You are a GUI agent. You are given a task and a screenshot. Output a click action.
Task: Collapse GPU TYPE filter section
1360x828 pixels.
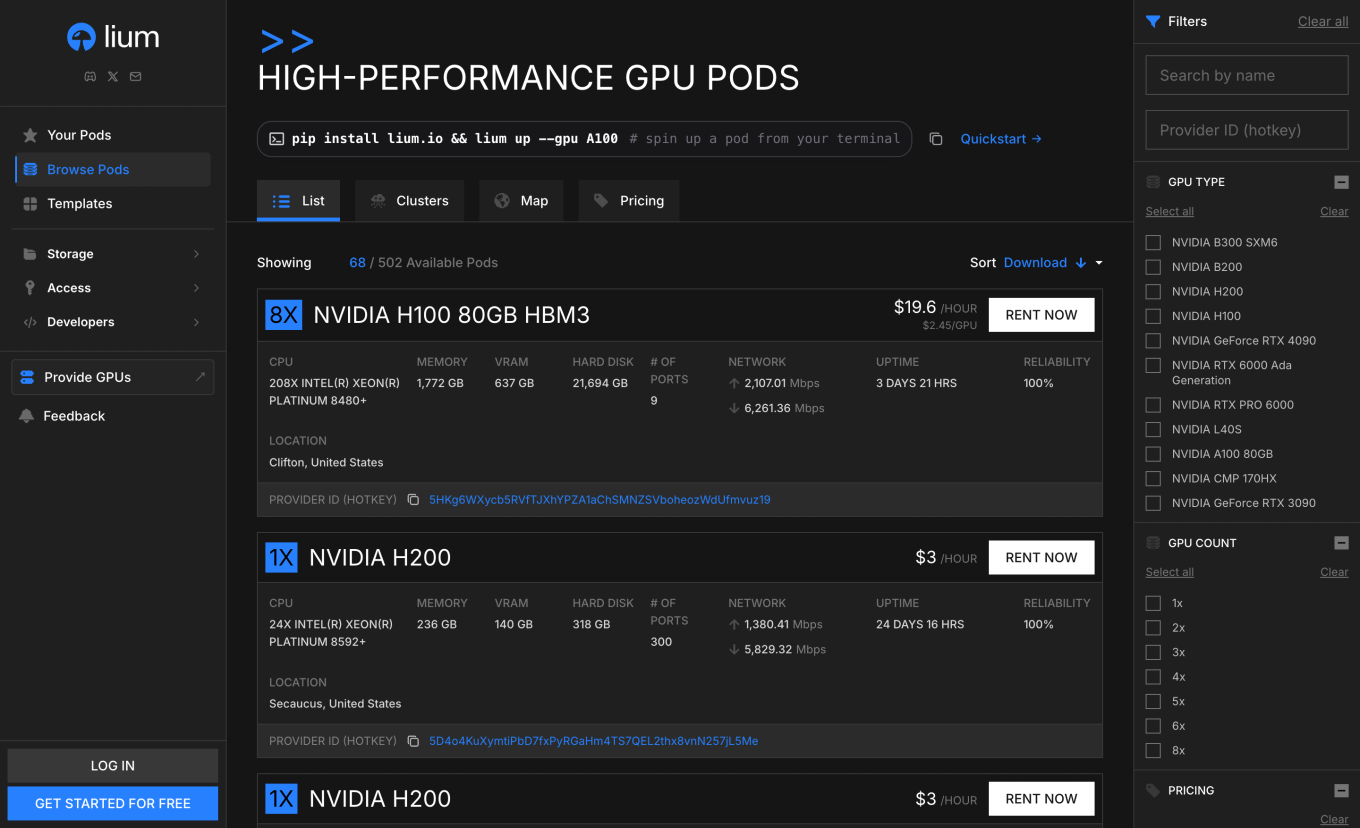[1341, 182]
